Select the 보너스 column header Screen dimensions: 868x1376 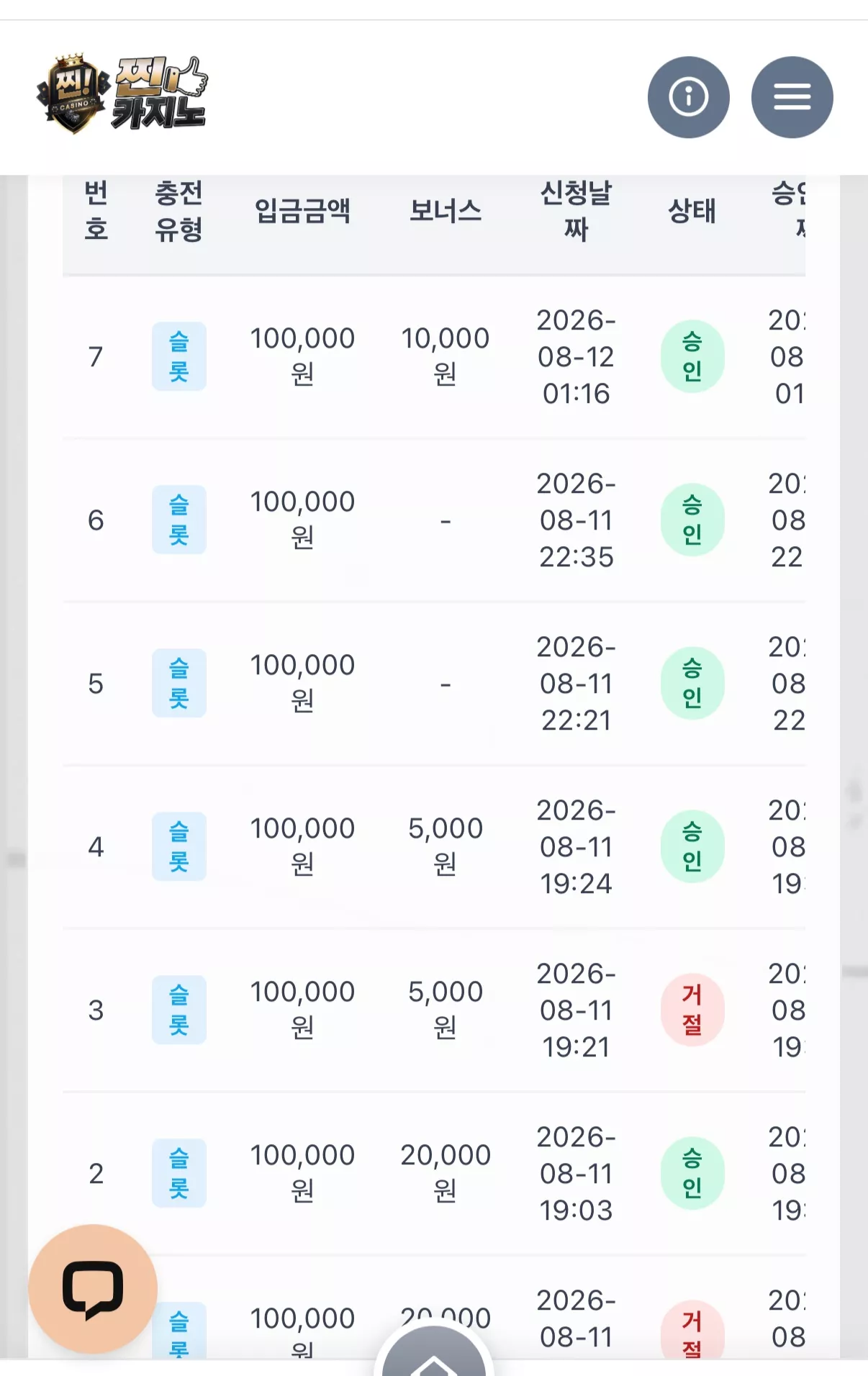pyautogui.click(x=446, y=211)
